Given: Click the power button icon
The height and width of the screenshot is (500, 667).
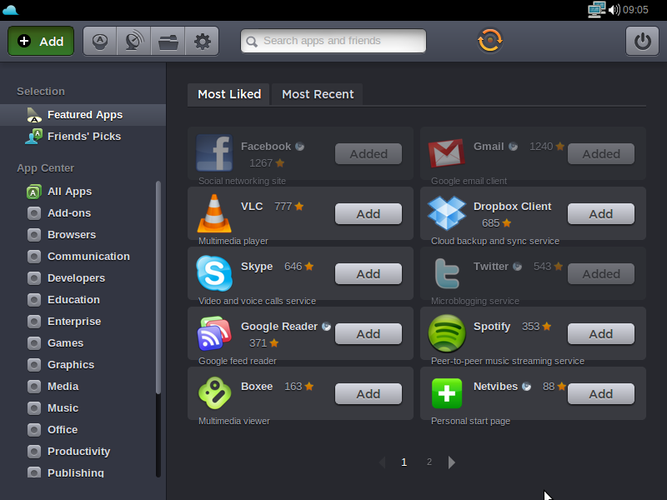Looking at the screenshot, I should [642, 41].
